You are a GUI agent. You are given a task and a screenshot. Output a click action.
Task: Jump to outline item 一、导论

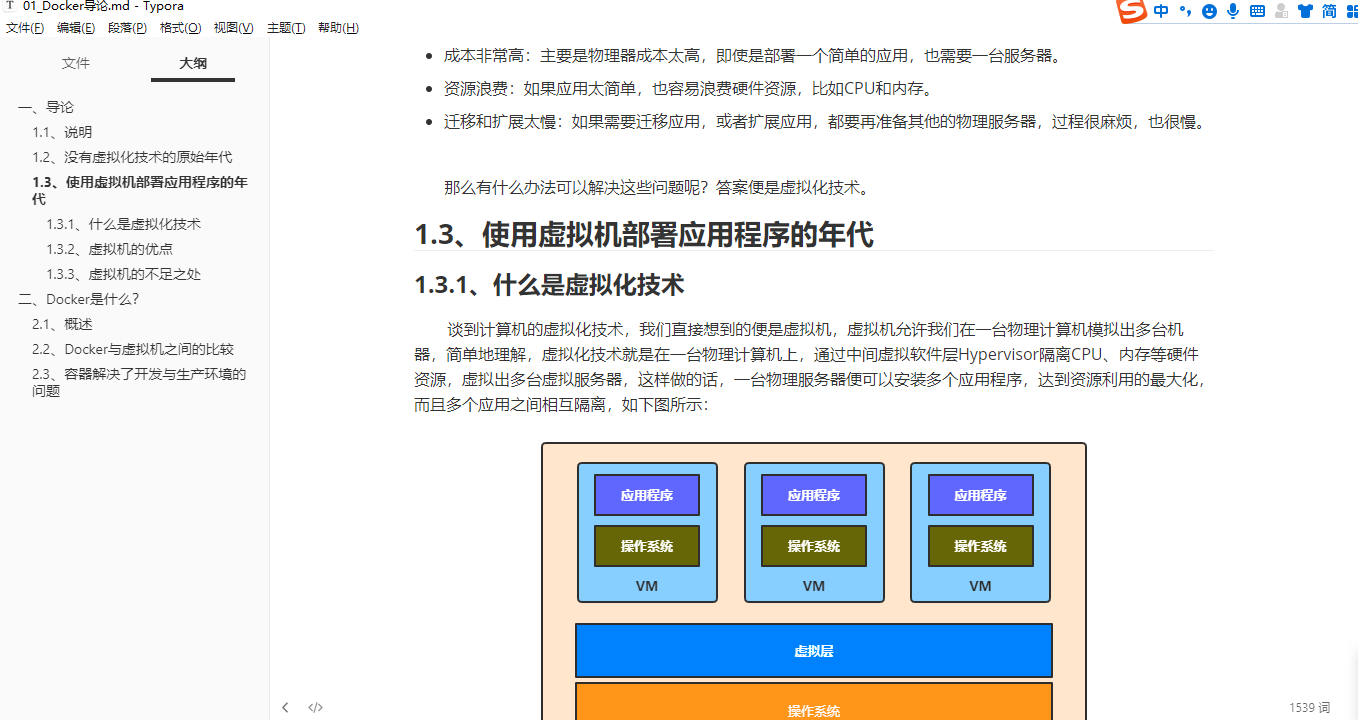(46, 107)
